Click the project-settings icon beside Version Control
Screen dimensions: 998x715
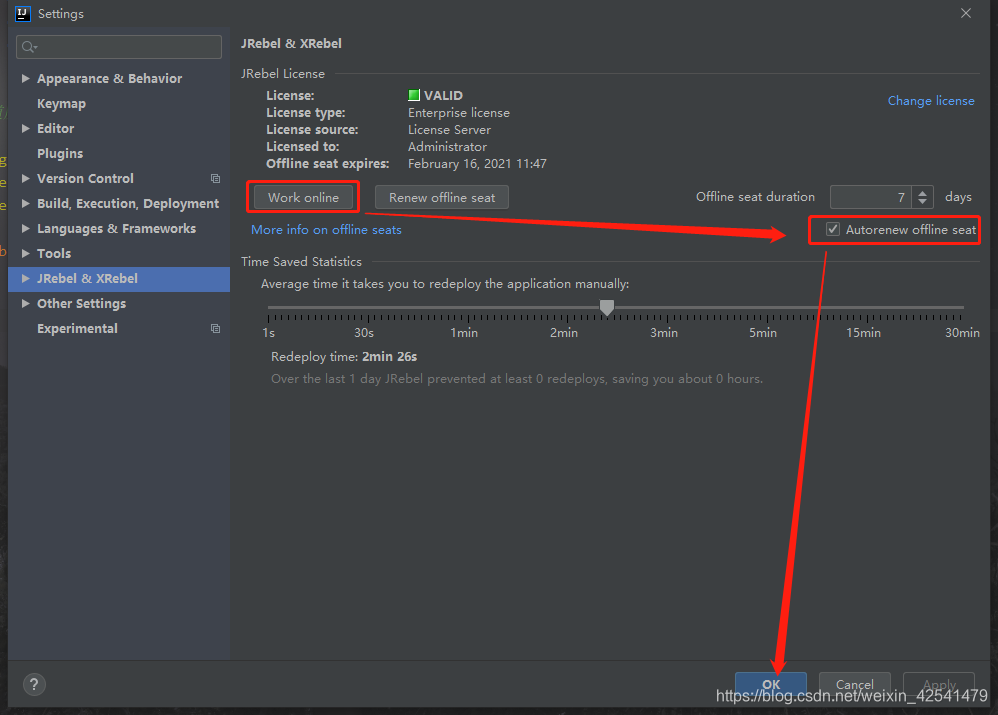point(215,178)
